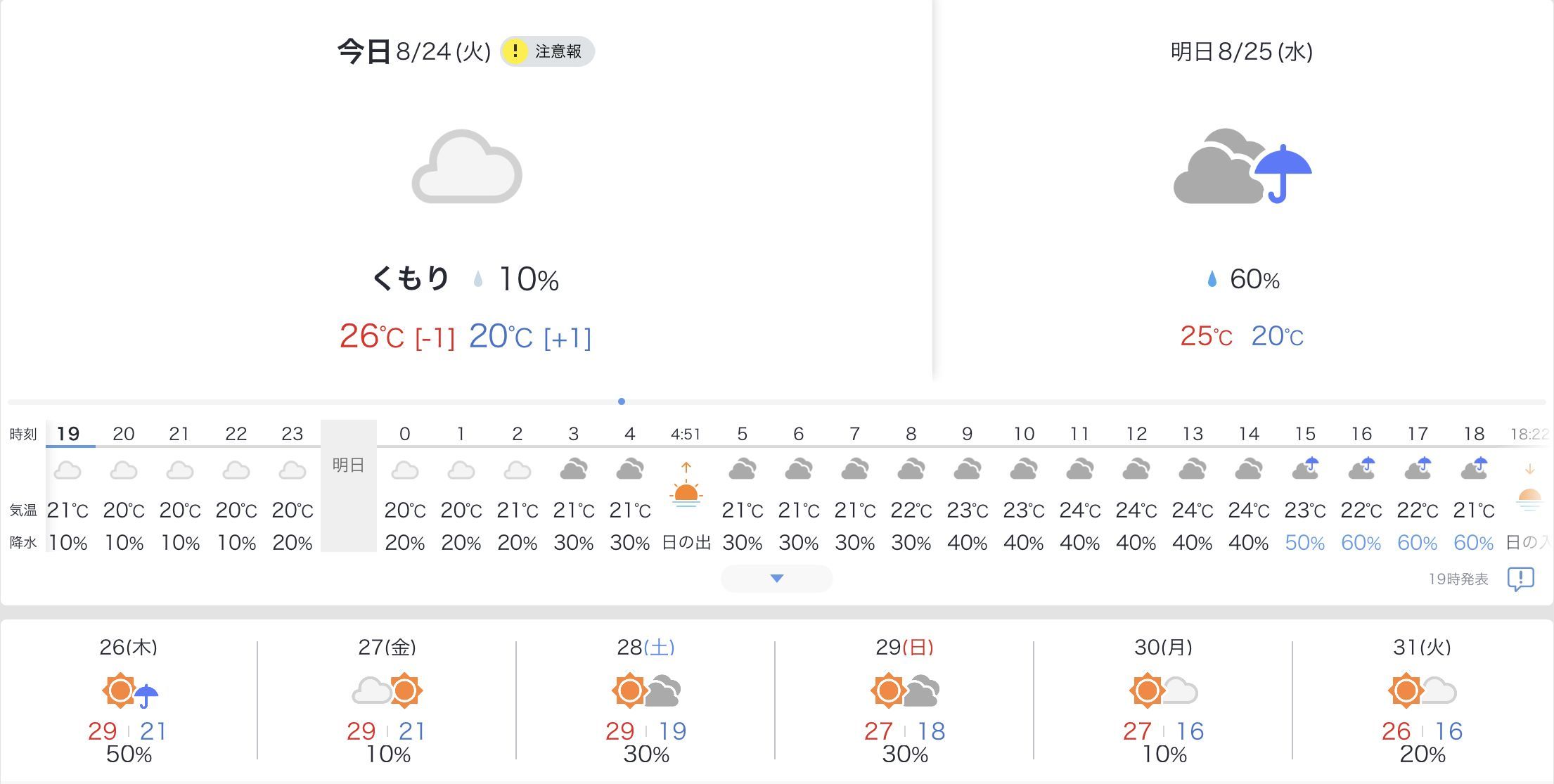The height and width of the screenshot is (784, 1554).
Task: Click the yellow 注意報 warning icon
Action: click(x=515, y=51)
